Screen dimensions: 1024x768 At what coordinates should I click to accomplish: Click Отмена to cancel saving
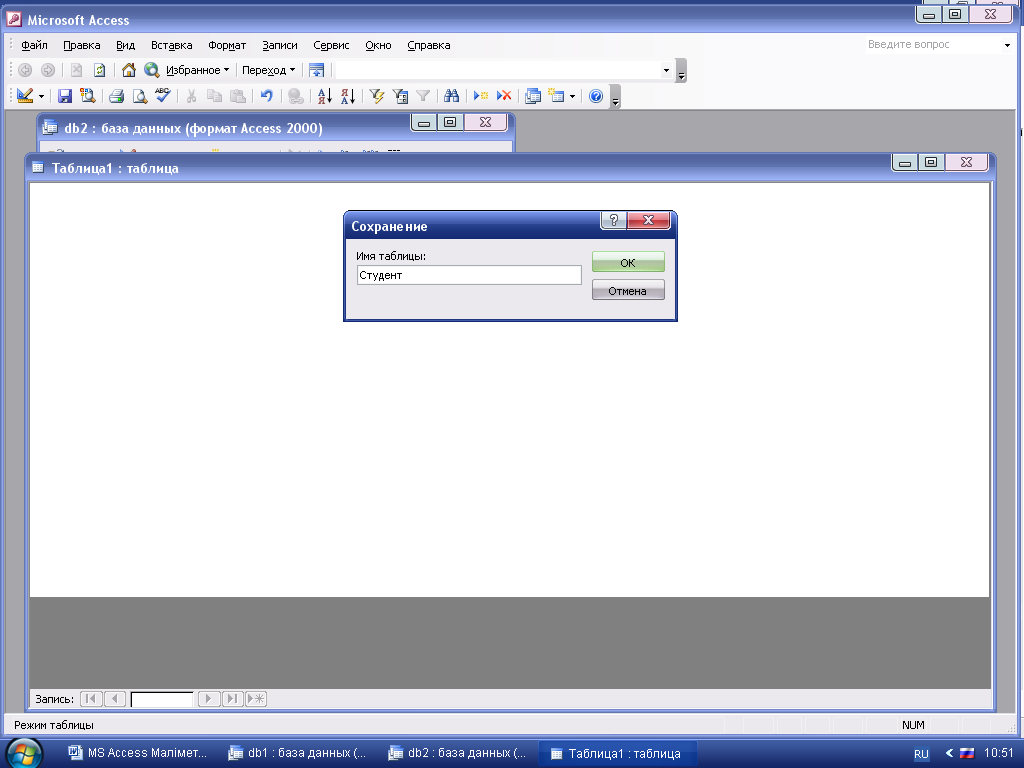coord(628,291)
